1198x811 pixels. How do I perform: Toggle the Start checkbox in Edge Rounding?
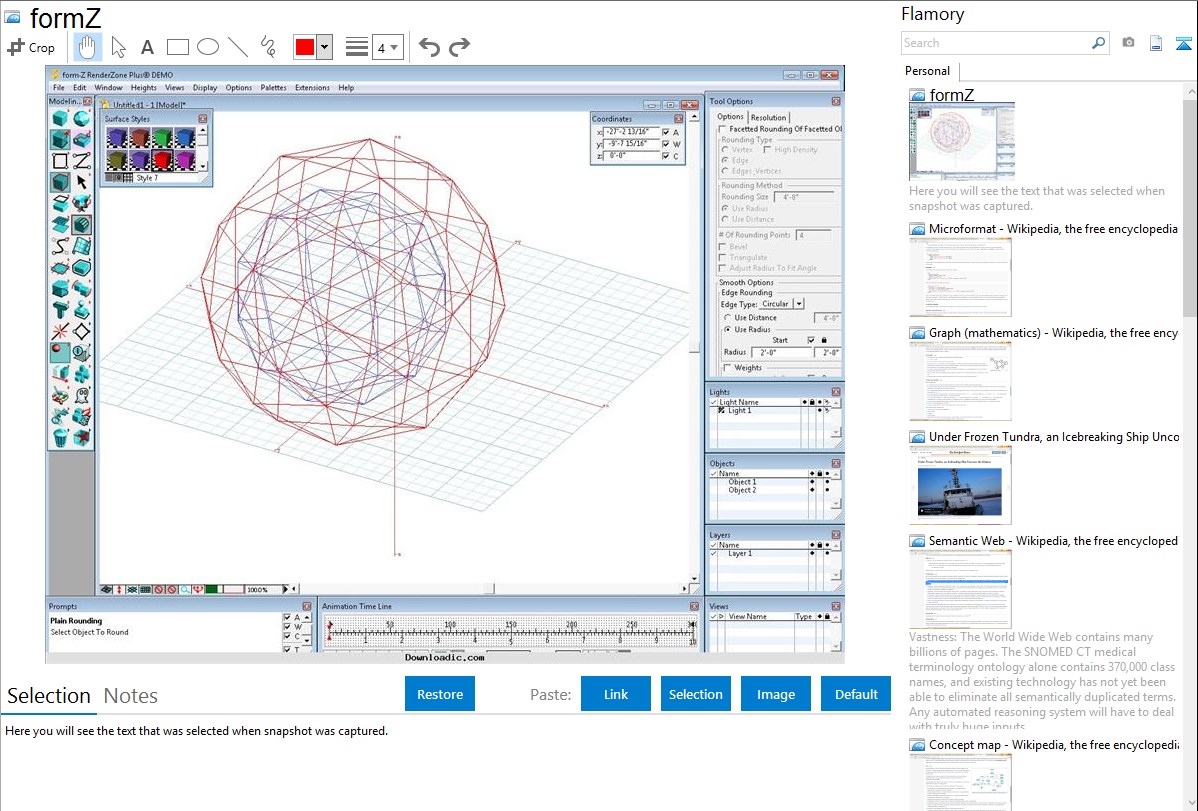click(x=811, y=340)
